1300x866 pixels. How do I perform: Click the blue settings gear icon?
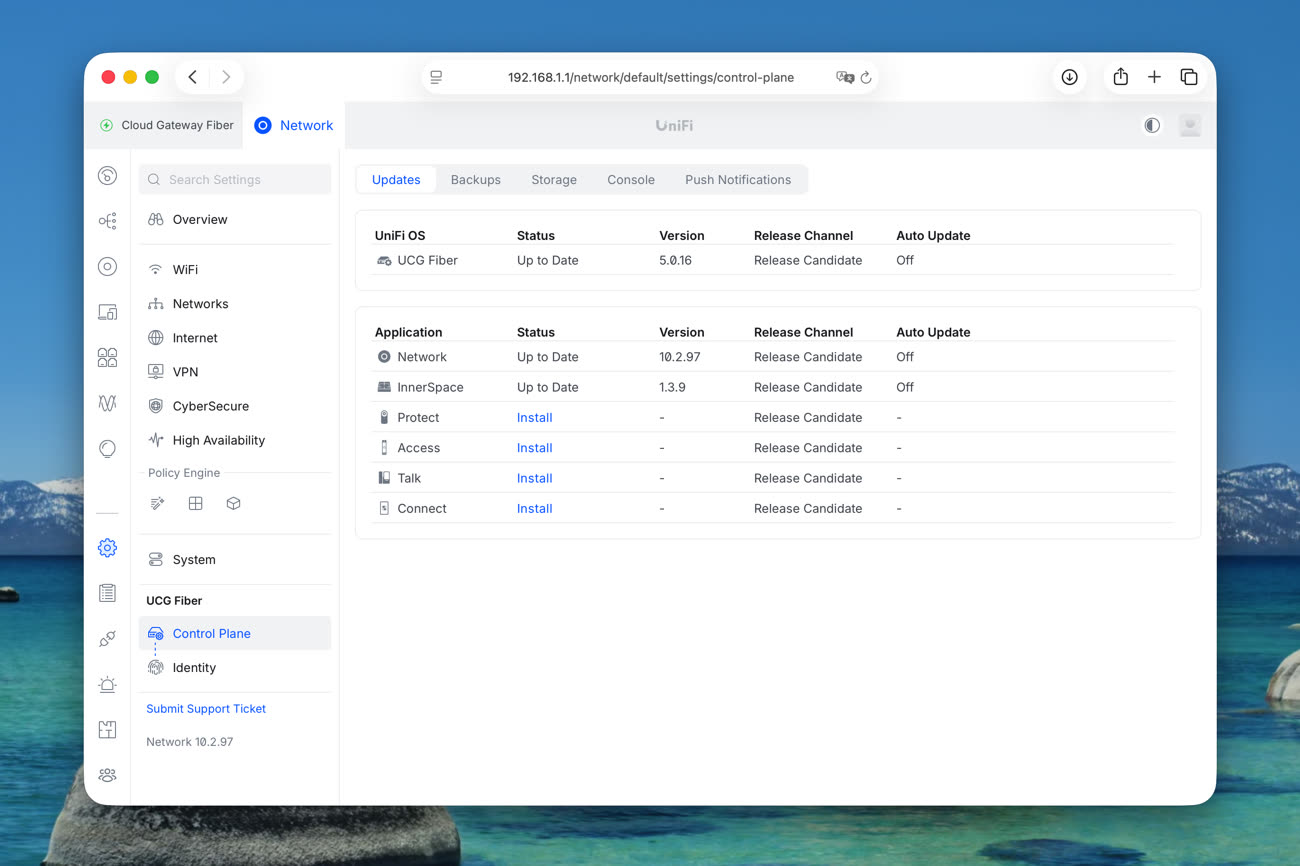107,548
